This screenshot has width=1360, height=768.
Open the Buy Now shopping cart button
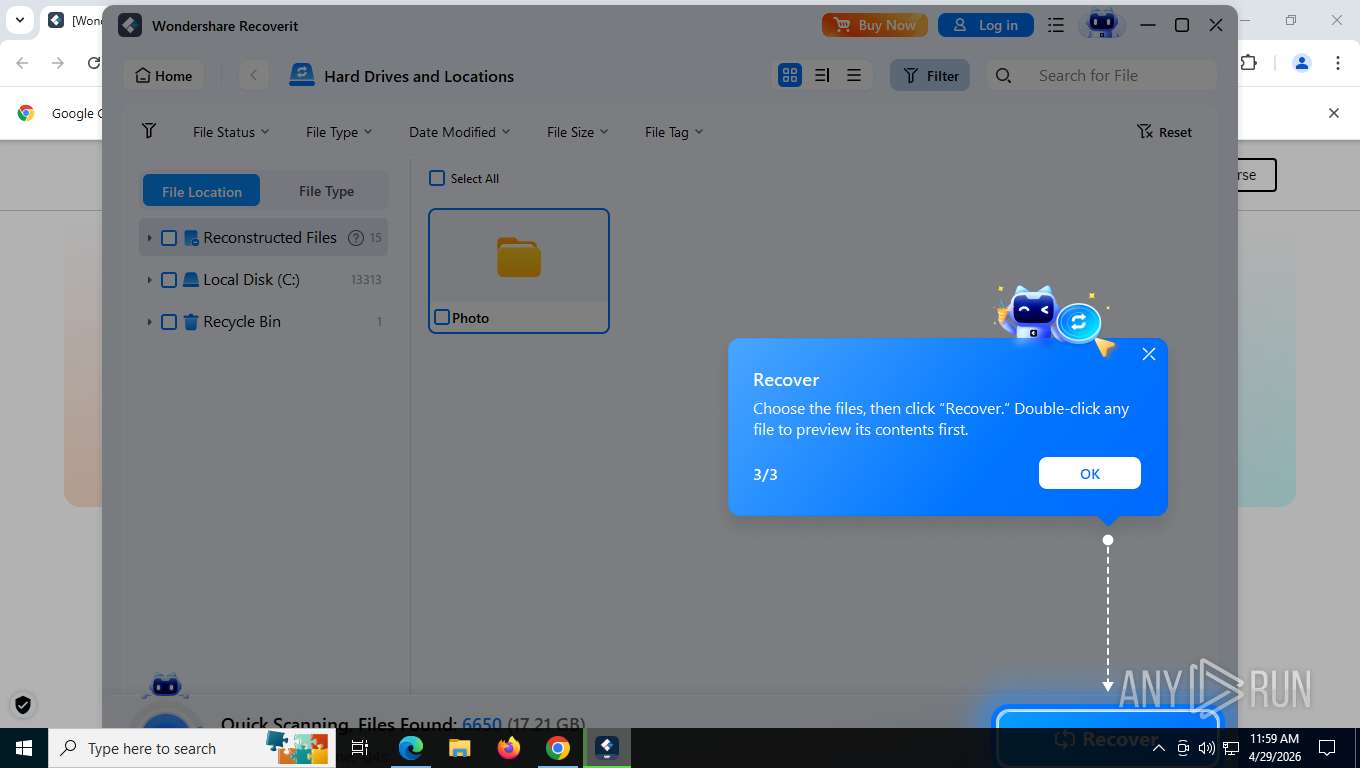(x=875, y=25)
